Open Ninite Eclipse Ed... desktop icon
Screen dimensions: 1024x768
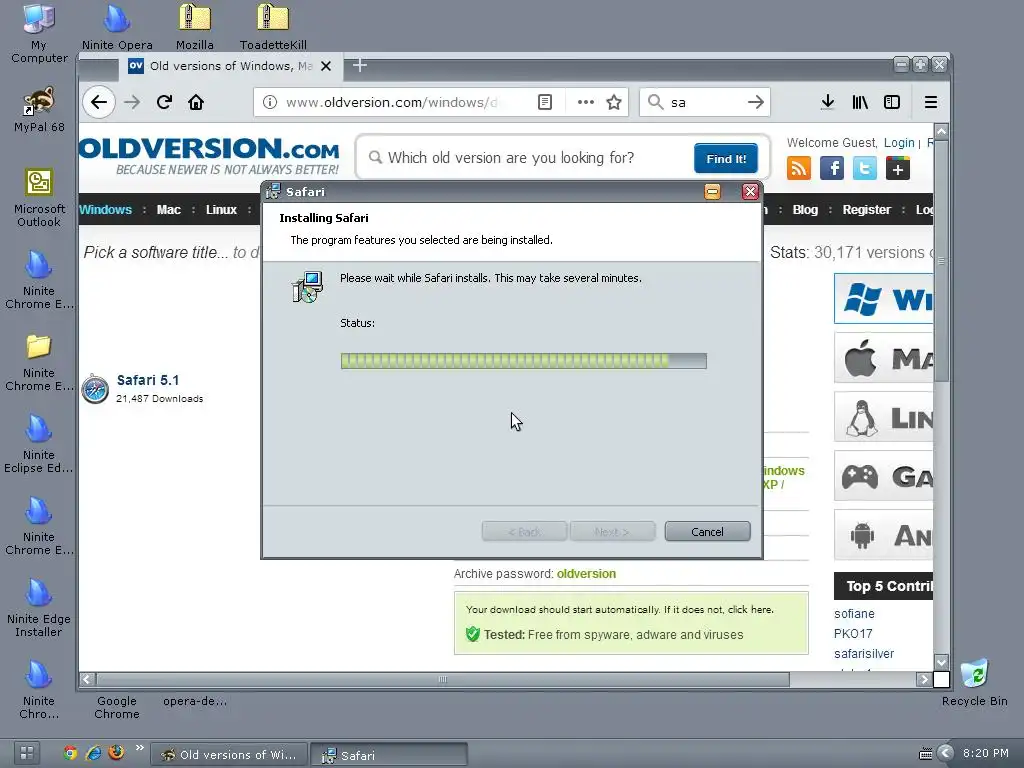tap(39, 444)
